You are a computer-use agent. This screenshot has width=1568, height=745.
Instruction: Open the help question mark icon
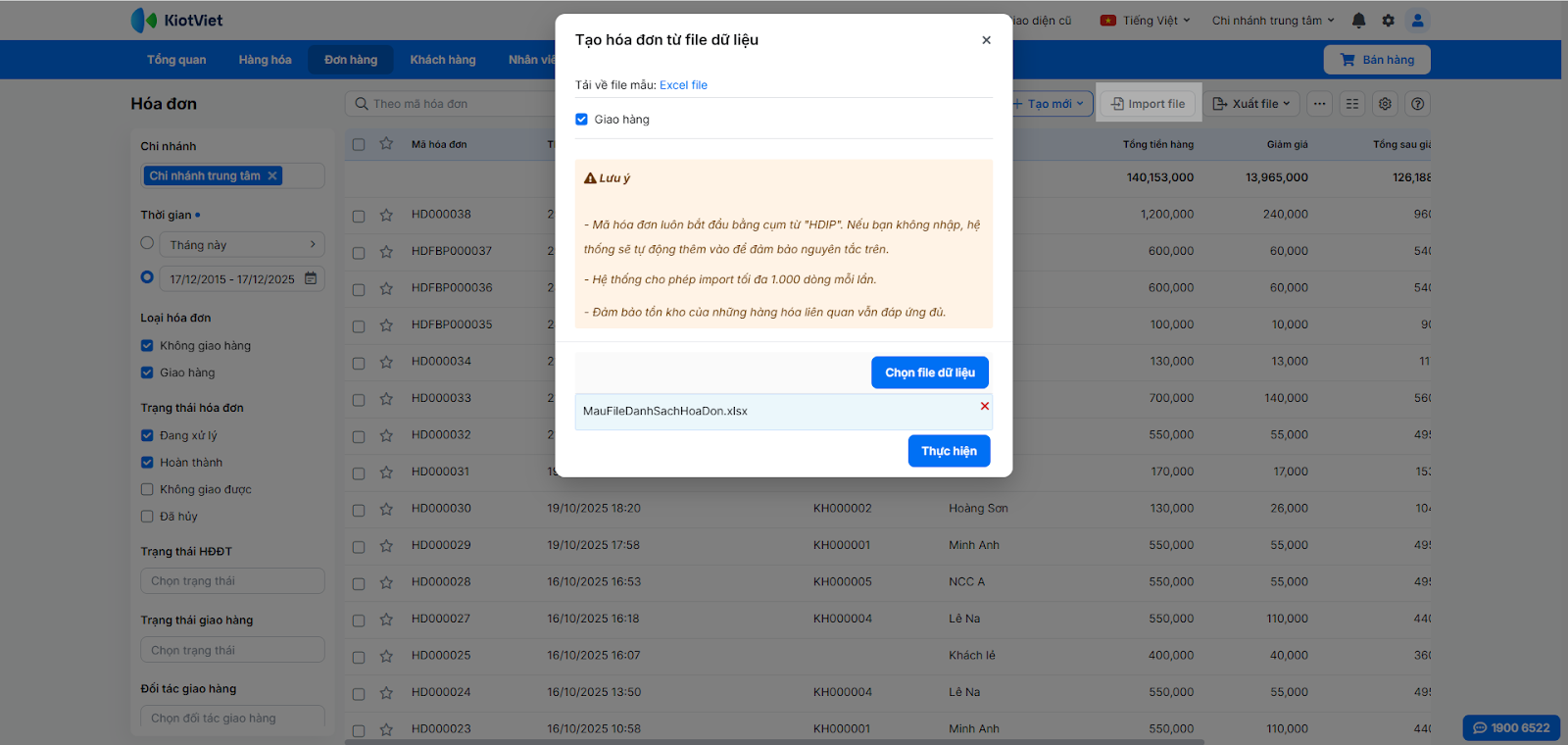tap(1417, 104)
